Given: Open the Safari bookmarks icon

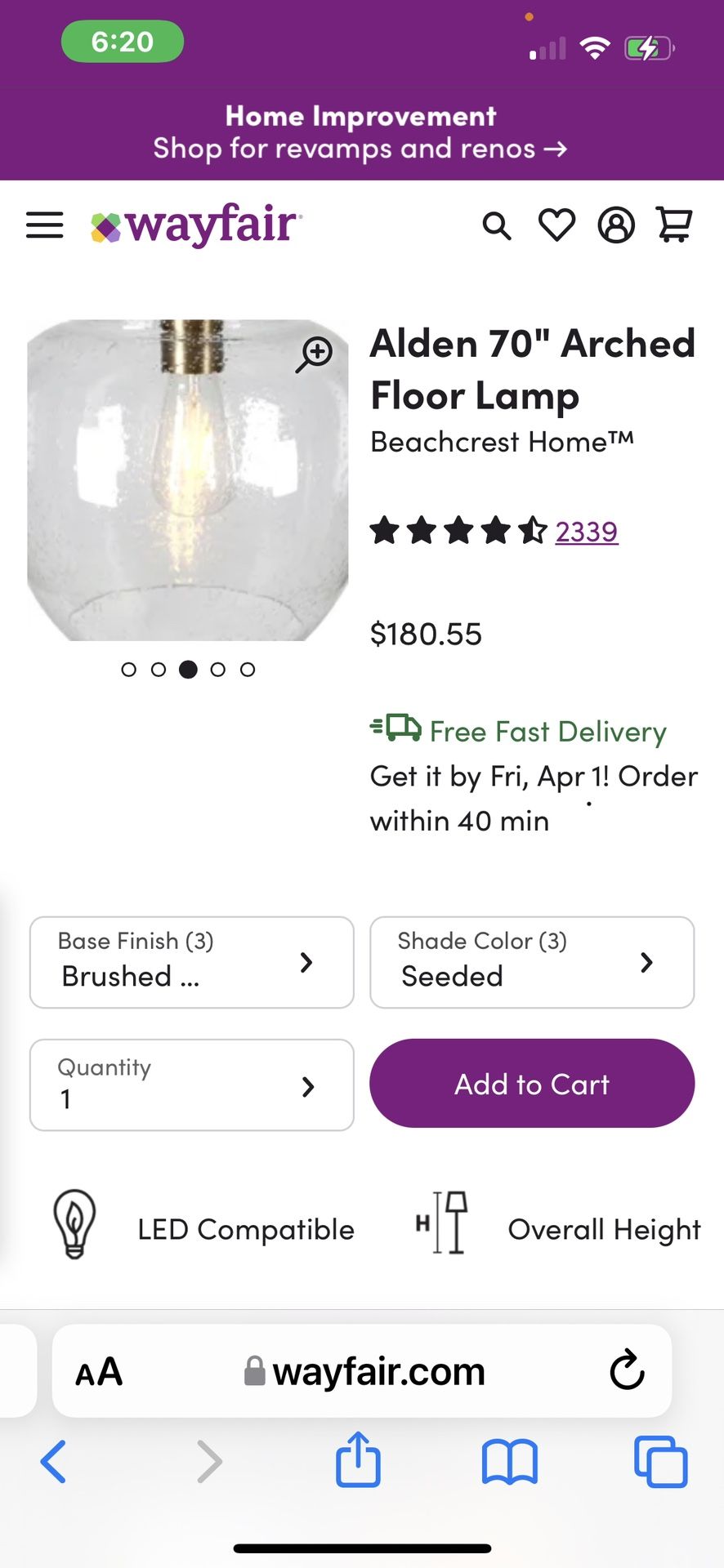Looking at the screenshot, I should (x=509, y=1461).
